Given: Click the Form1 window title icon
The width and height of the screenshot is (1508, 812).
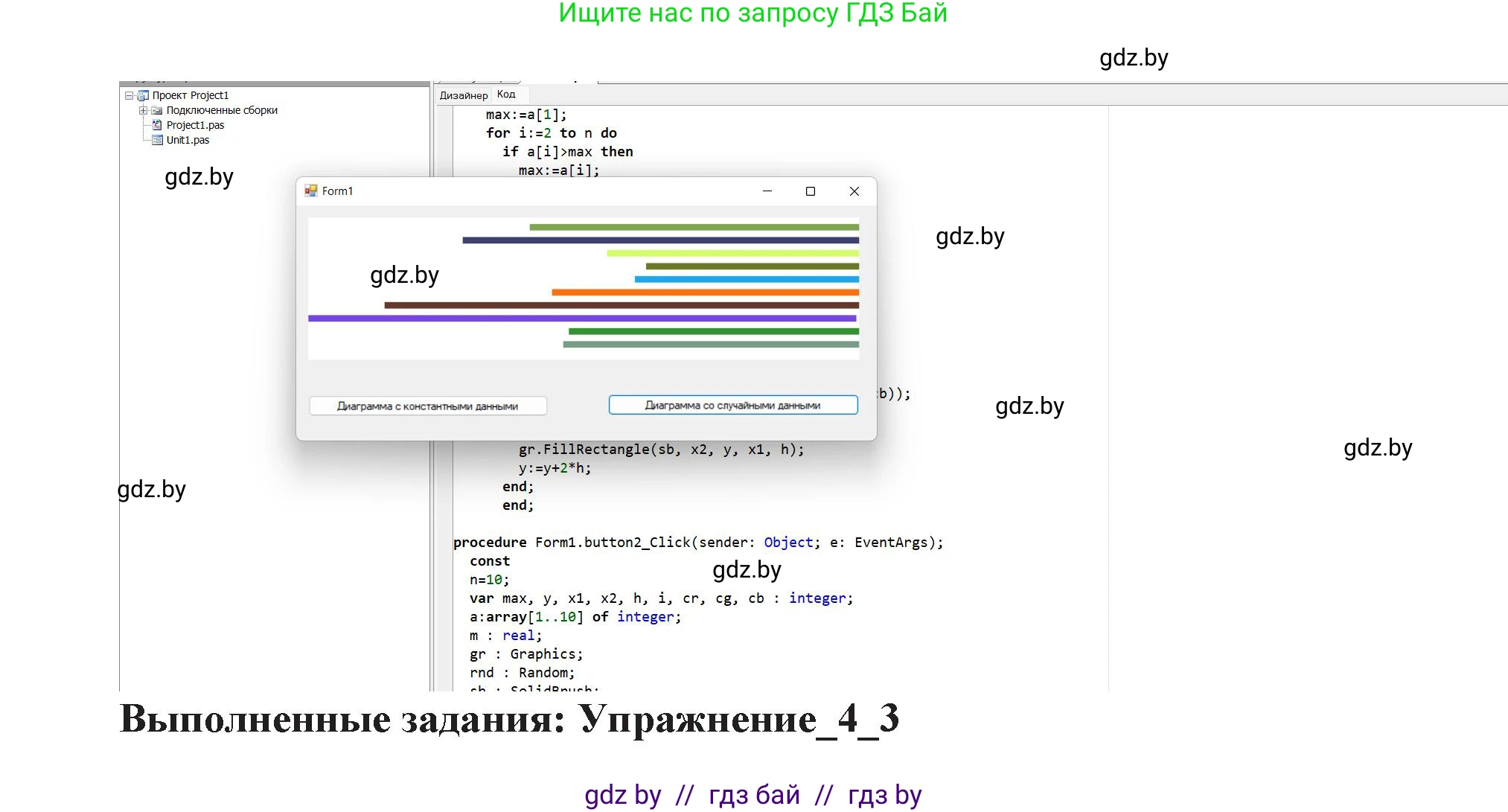Looking at the screenshot, I should 311,191.
